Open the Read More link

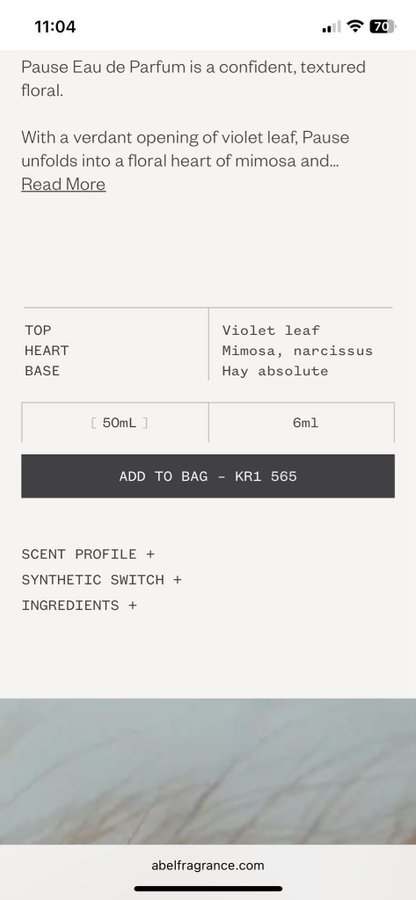tap(64, 184)
